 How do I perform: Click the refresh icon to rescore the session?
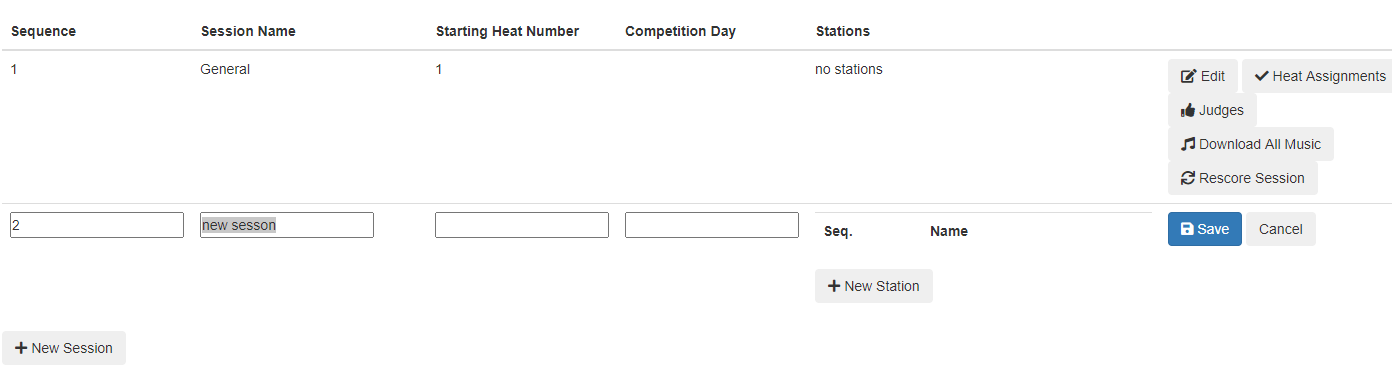click(x=1188, y=178)
